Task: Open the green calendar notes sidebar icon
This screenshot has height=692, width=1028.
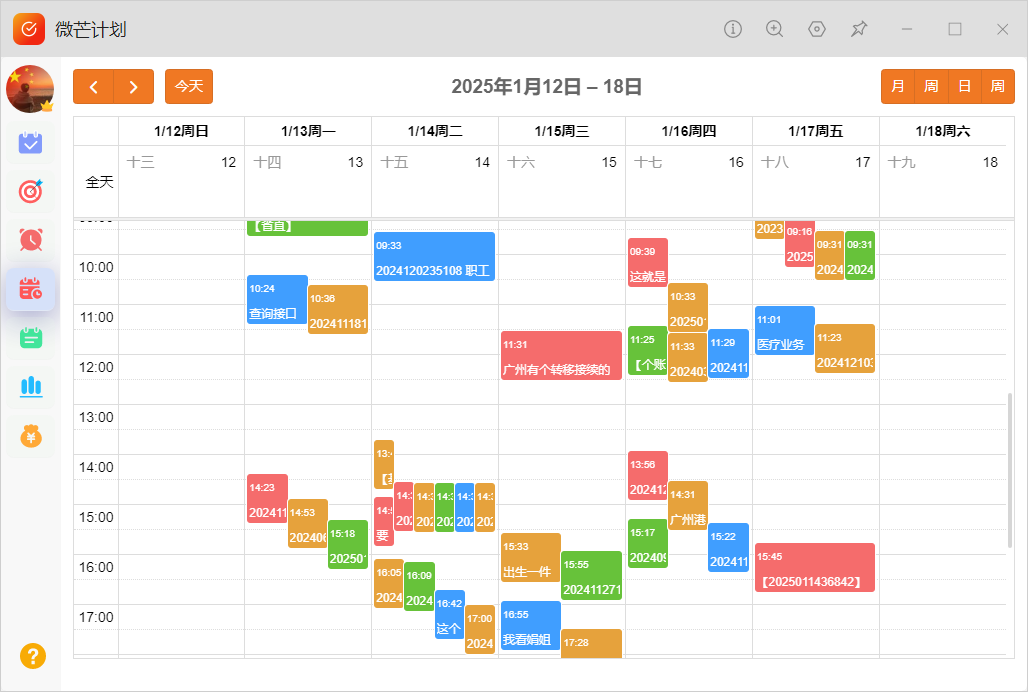Action: (31, 337)
